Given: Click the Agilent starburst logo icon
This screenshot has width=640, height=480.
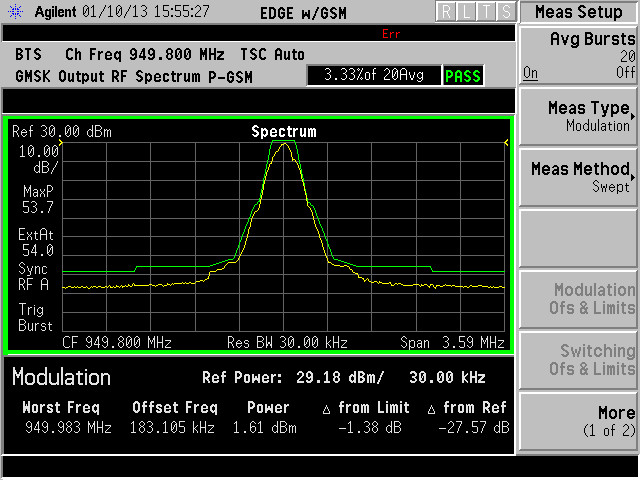Looking at the screenshot, I should pyautogui.click(x=16, y=11).
